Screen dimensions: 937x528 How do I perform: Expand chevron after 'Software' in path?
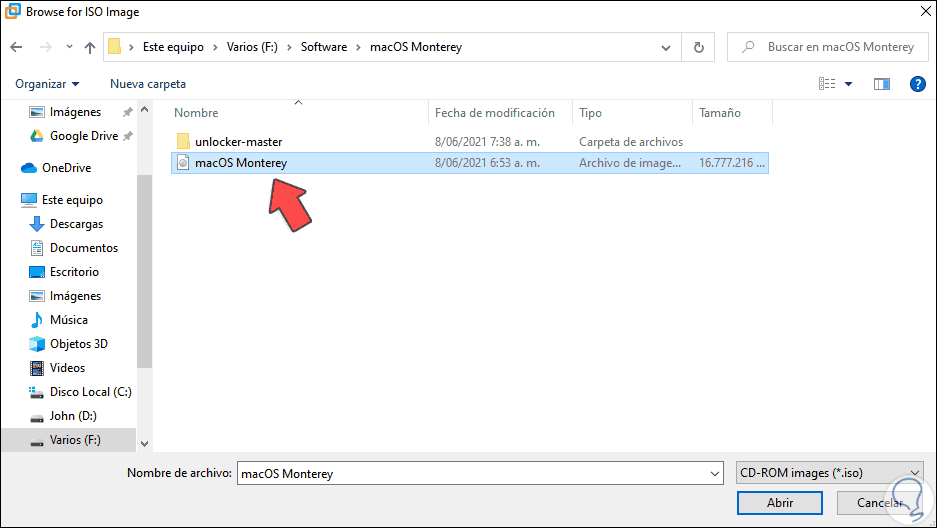point(359,47)
